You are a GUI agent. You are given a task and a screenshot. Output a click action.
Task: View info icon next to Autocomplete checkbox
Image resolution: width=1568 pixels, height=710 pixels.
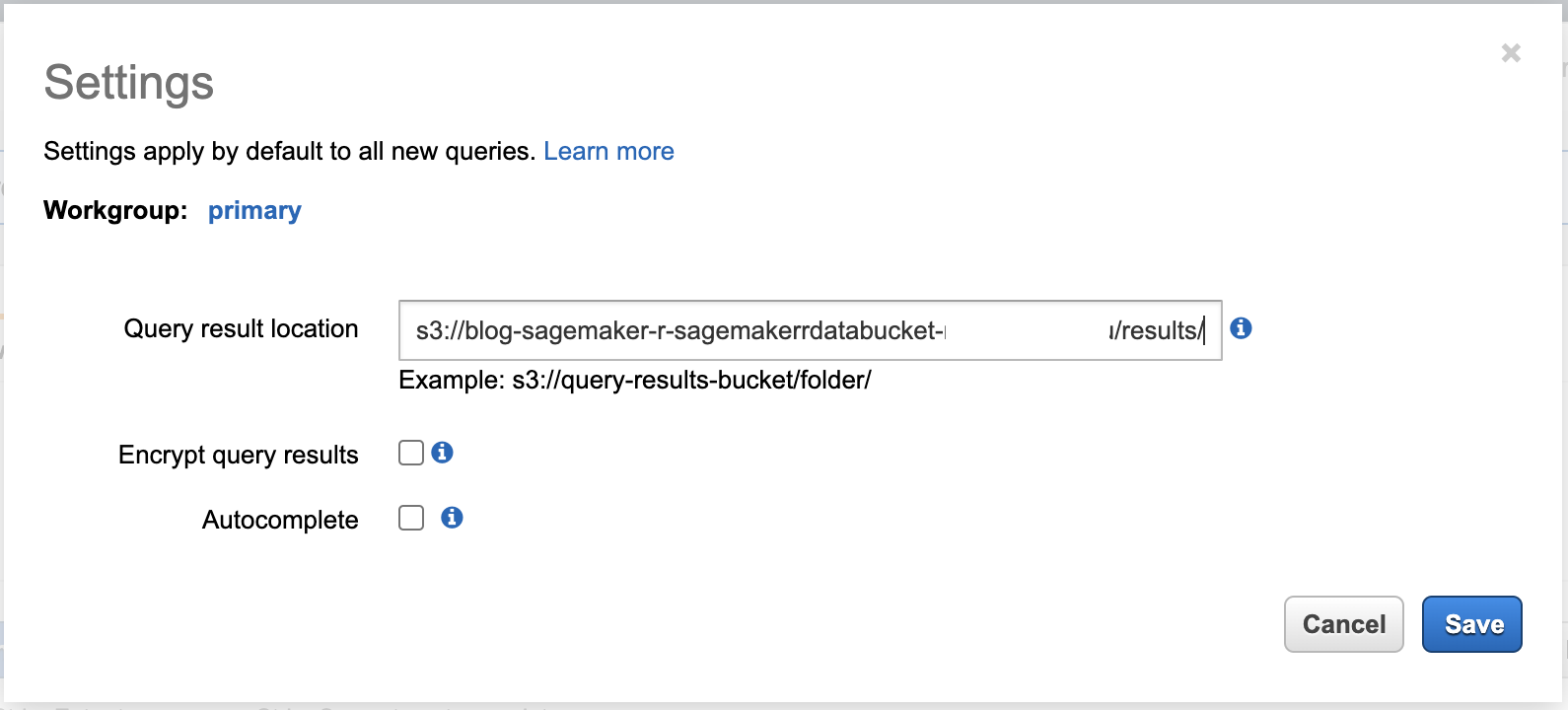tap(453, 518)
